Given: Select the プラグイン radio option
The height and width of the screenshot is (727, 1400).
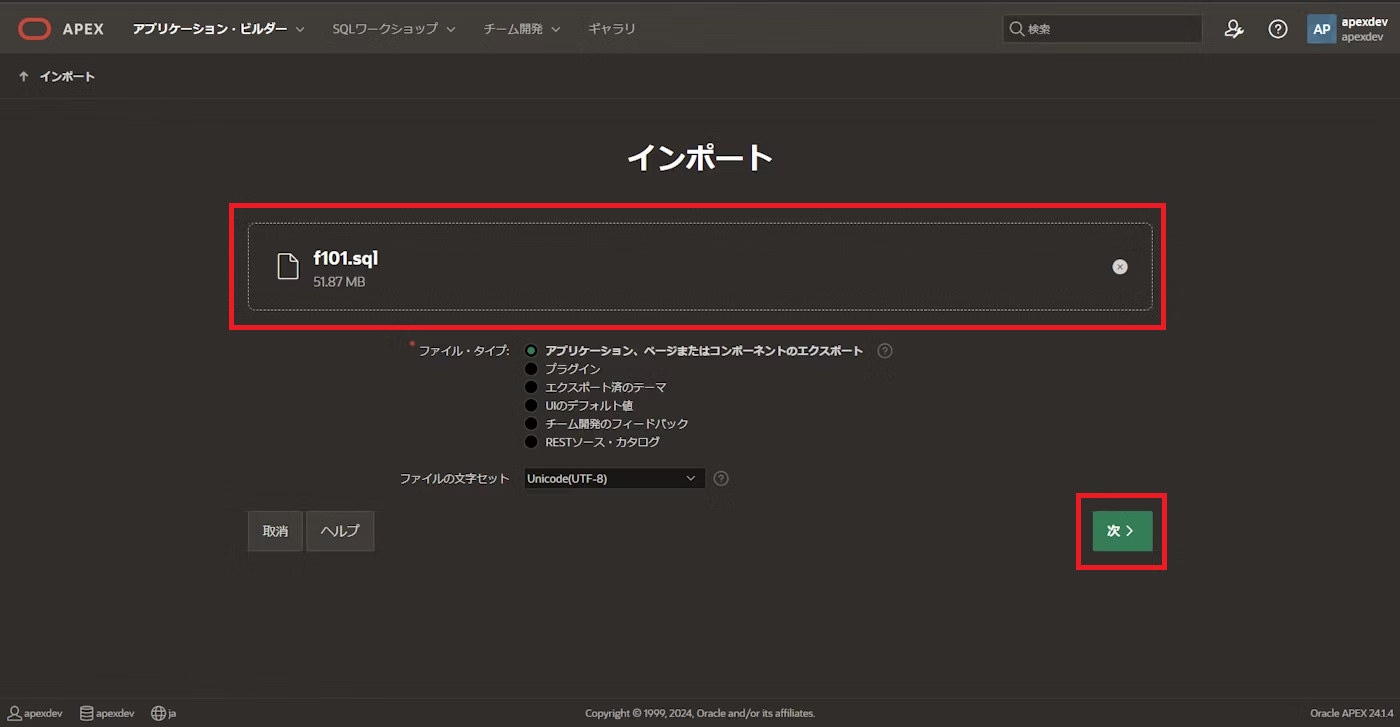Looking at the screenshot, I should pos(531,369).
